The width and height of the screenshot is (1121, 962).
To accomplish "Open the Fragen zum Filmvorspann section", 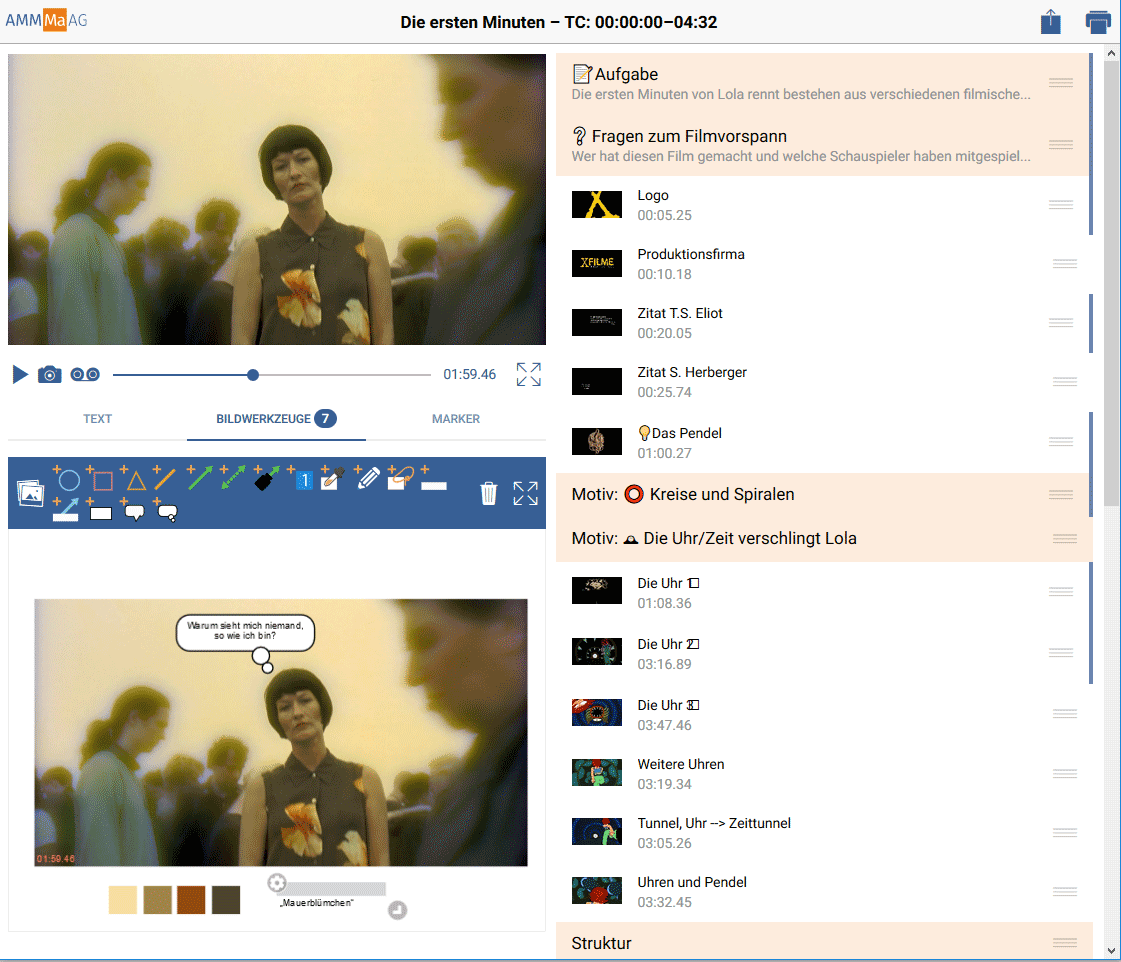I will [822, 145].
